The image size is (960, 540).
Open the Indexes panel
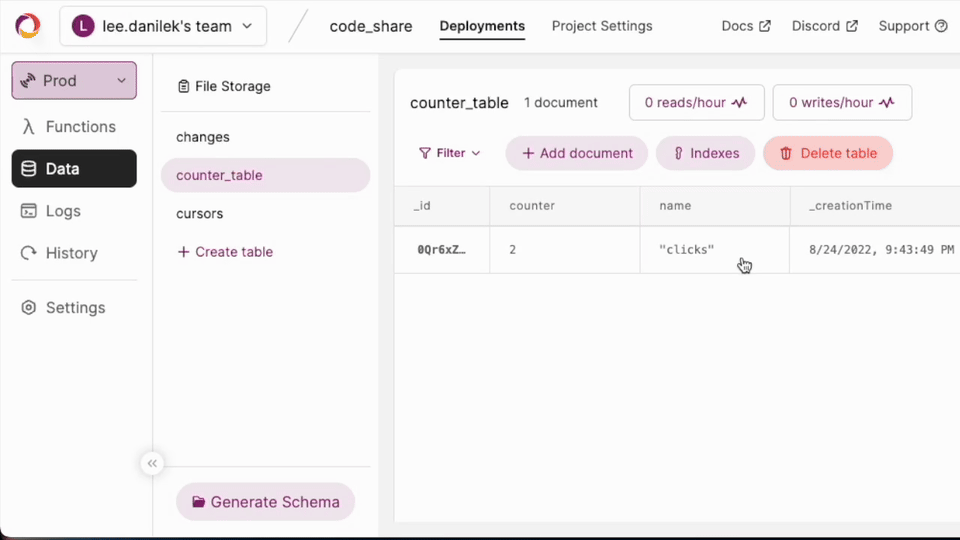pos(705,153)
